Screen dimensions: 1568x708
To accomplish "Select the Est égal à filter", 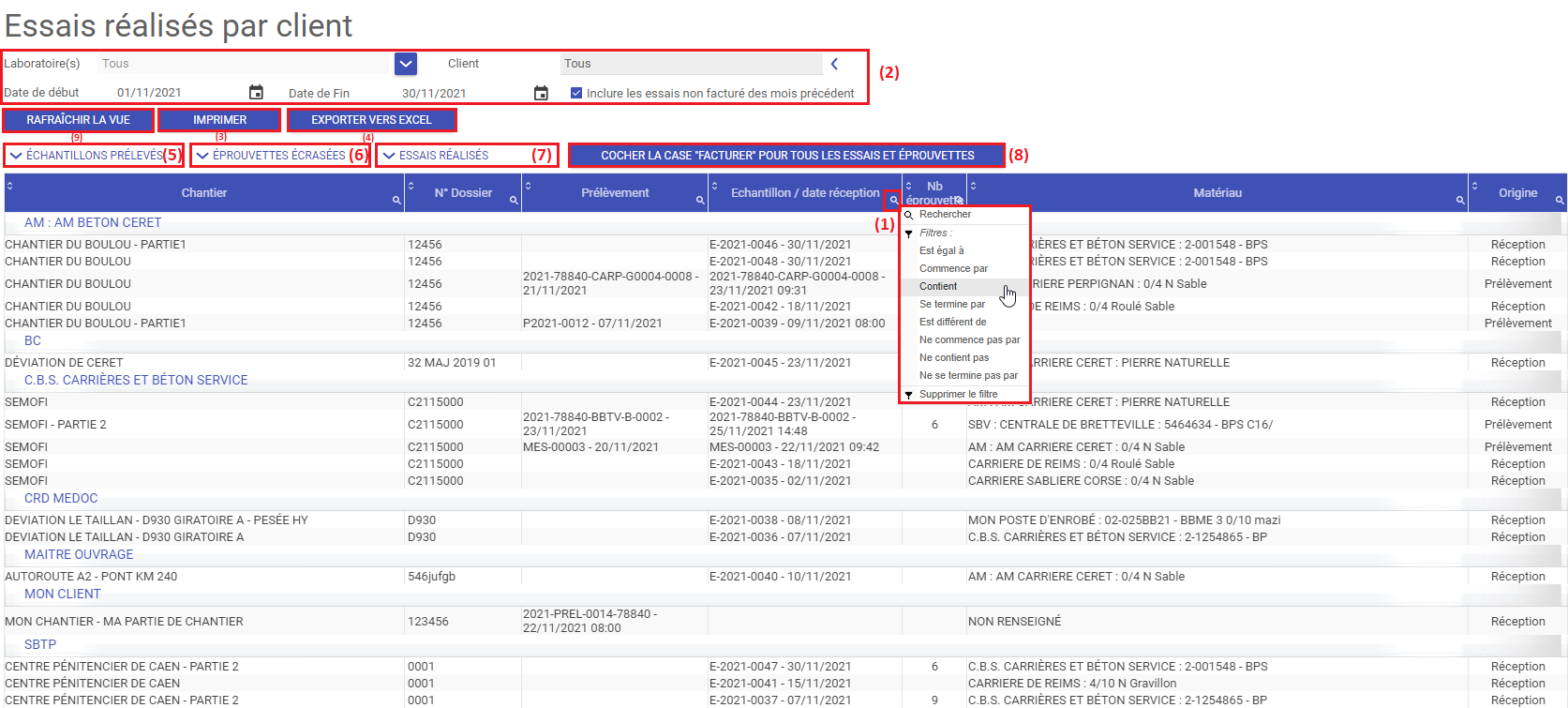I will coord(964,250).
